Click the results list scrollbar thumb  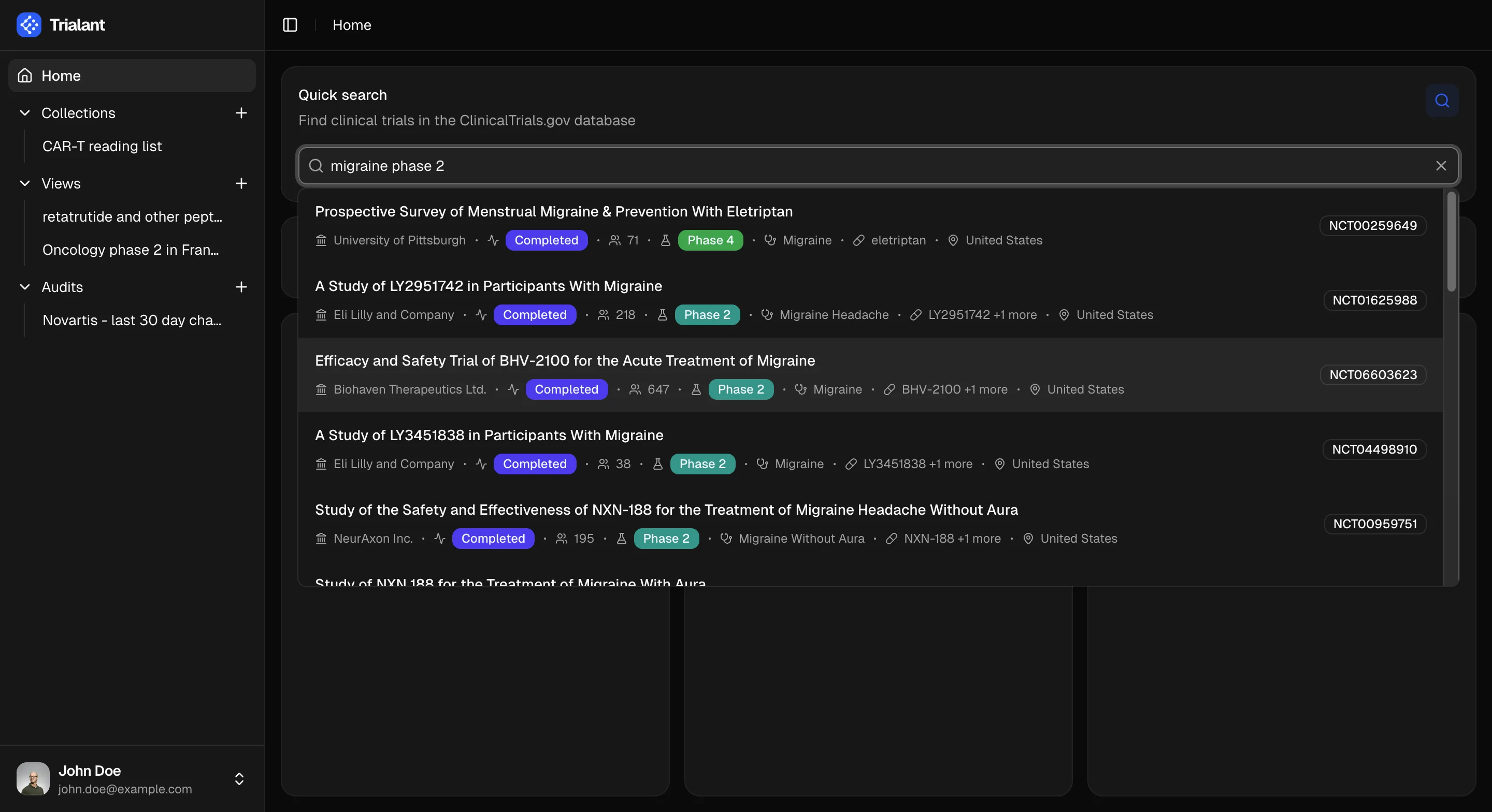click(x=1451, y=241)
